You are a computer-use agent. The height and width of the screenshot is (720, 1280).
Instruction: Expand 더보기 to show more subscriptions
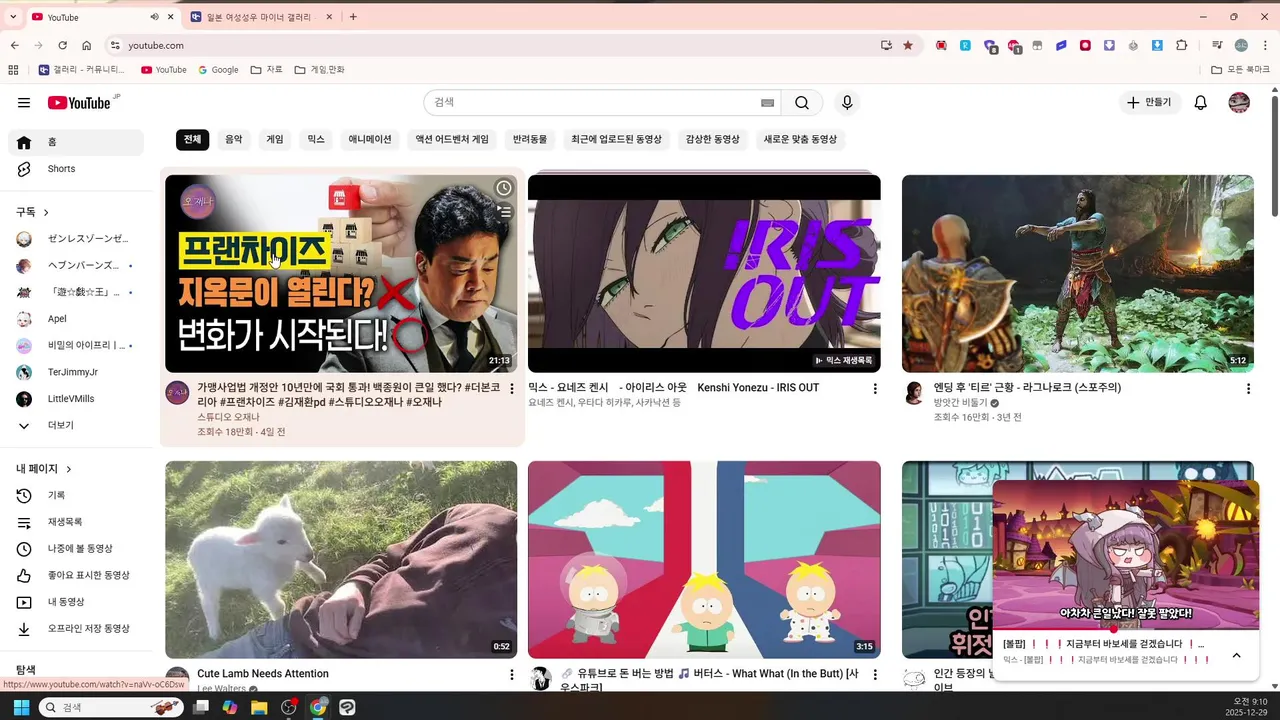(x=76, y=425)
